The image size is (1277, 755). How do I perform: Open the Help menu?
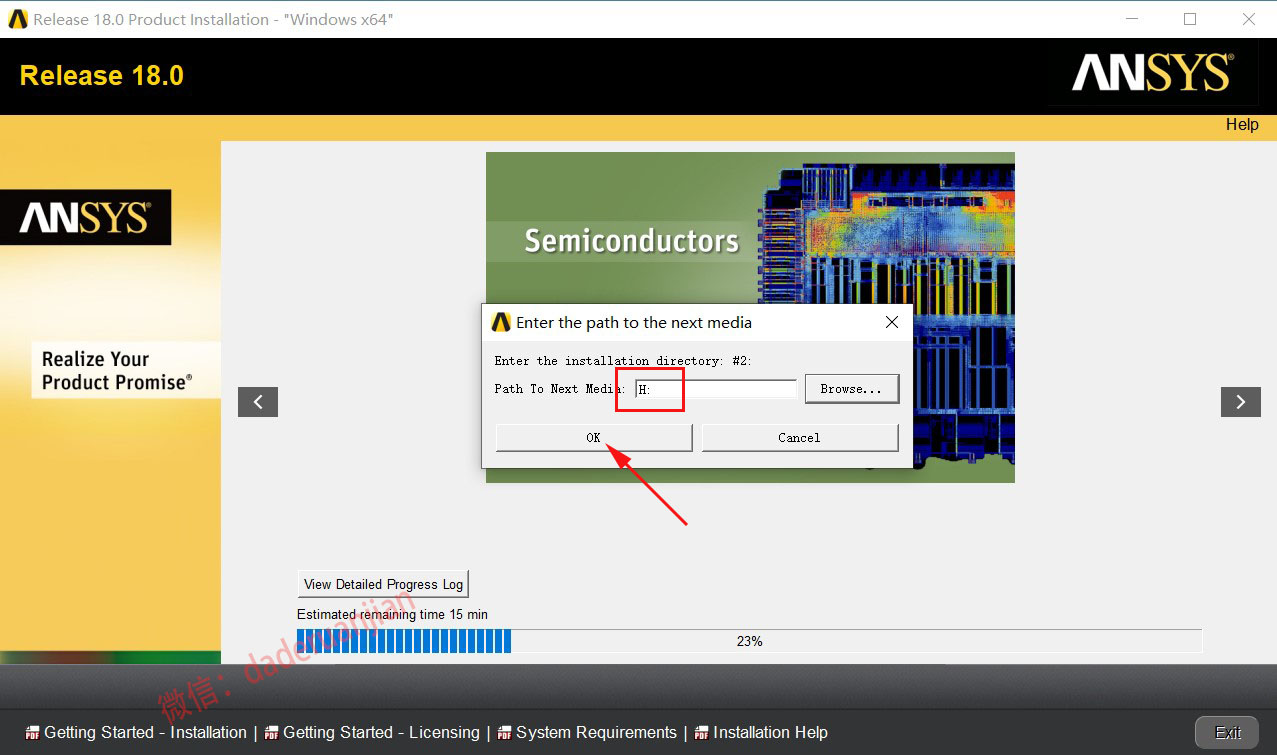coord(1242,125)
